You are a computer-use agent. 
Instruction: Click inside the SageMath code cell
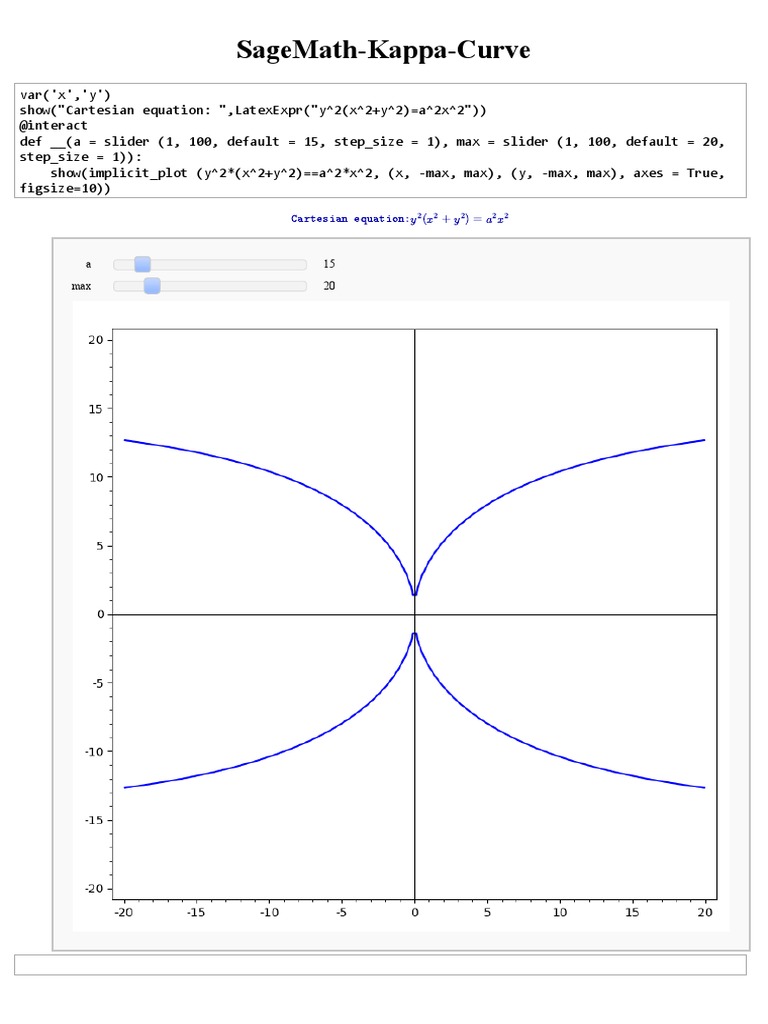380,140
